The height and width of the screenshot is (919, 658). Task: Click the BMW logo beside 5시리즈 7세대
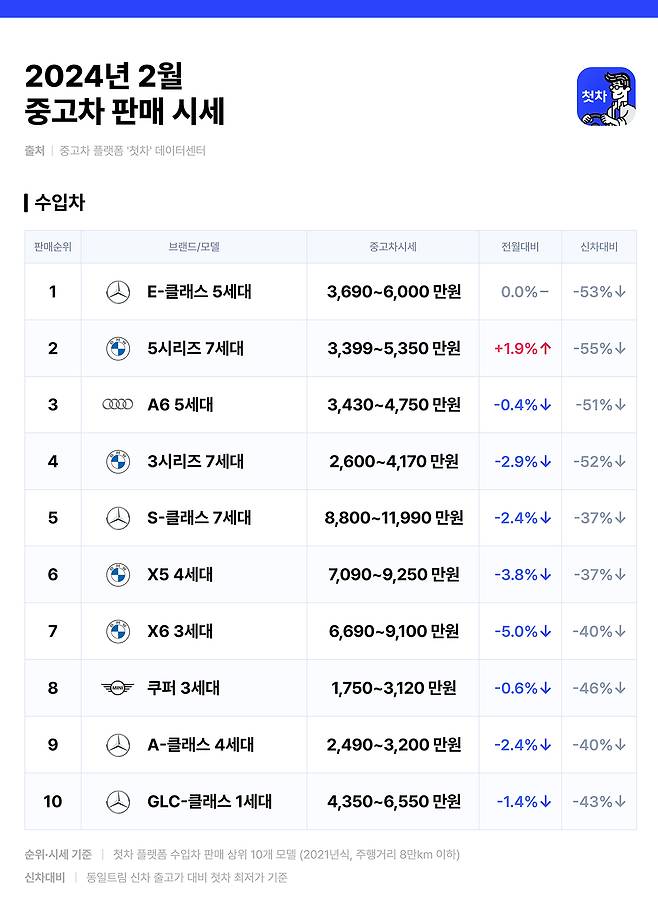click(x=118, y=349)
